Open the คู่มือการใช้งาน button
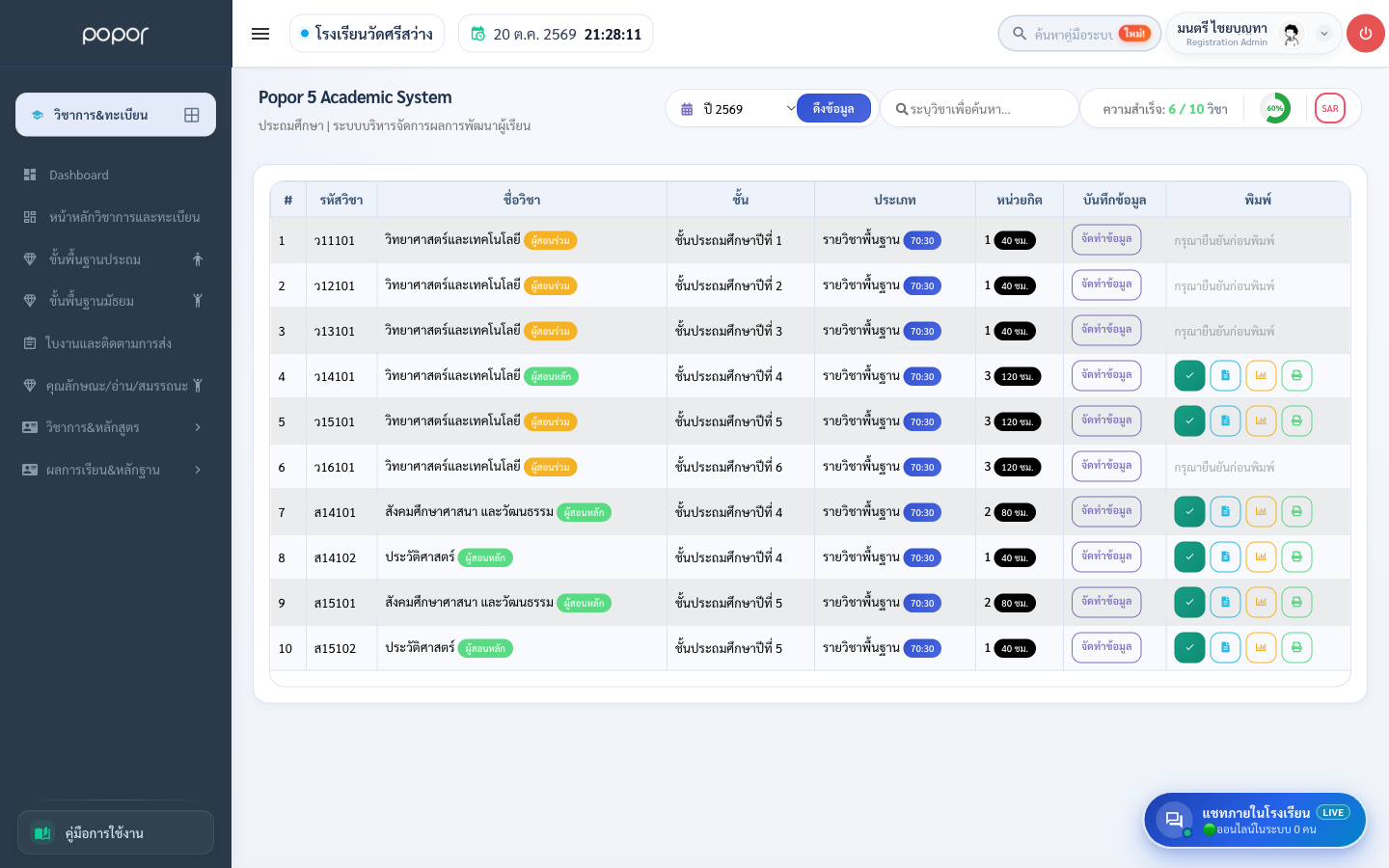This screenshot has width=1389, height=868. (116, 832)
